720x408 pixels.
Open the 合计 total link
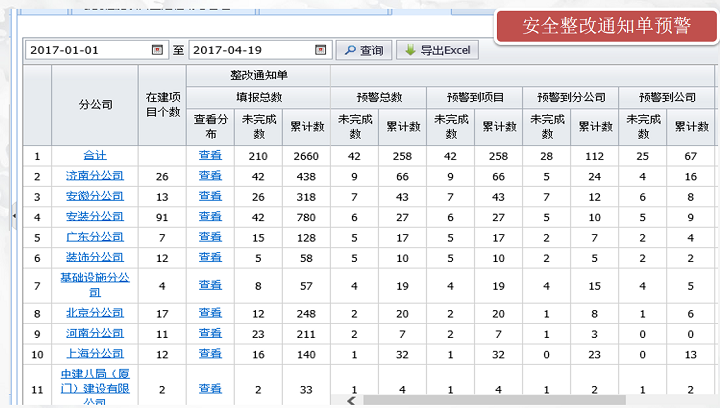[x=94, y=155]
